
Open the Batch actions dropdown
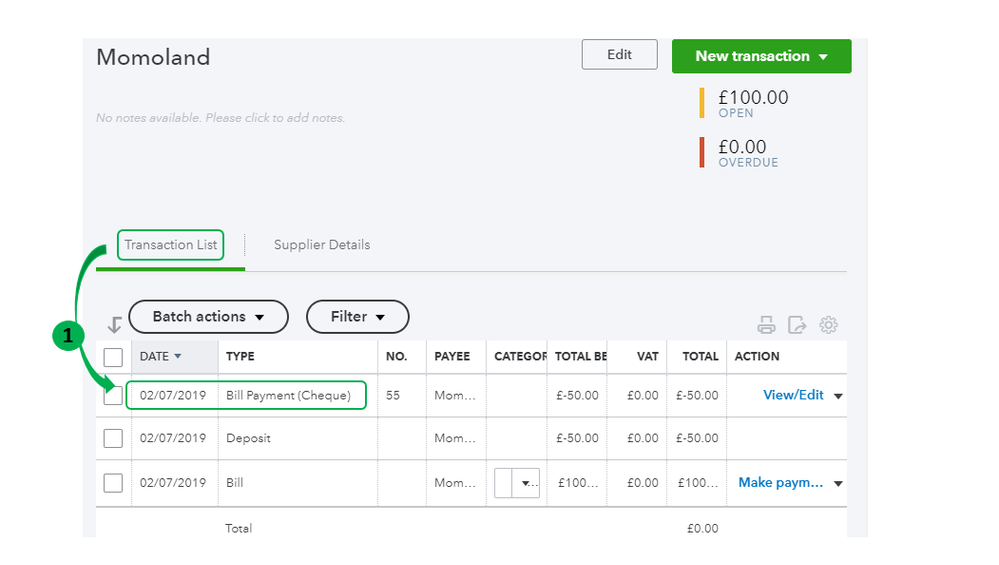coord(208,316)
